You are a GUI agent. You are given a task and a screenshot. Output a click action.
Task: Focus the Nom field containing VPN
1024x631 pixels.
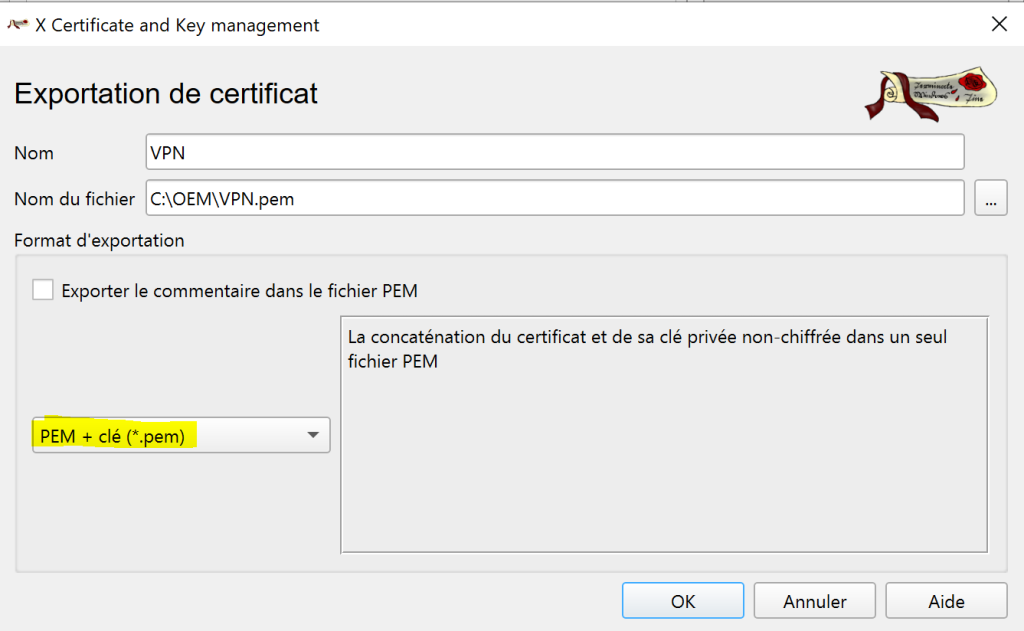[554, 153]
